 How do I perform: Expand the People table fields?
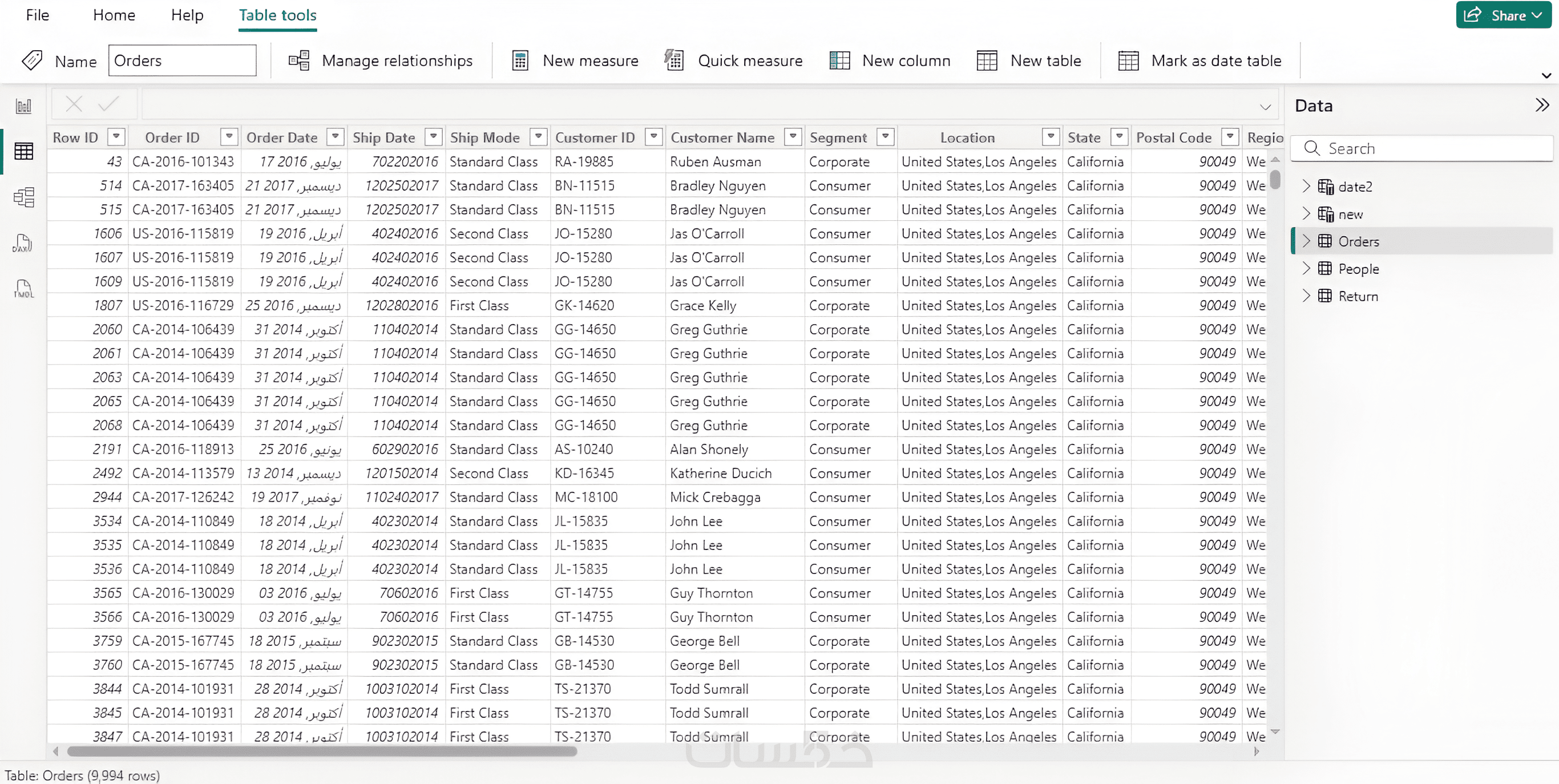[x=1306, y=269]
